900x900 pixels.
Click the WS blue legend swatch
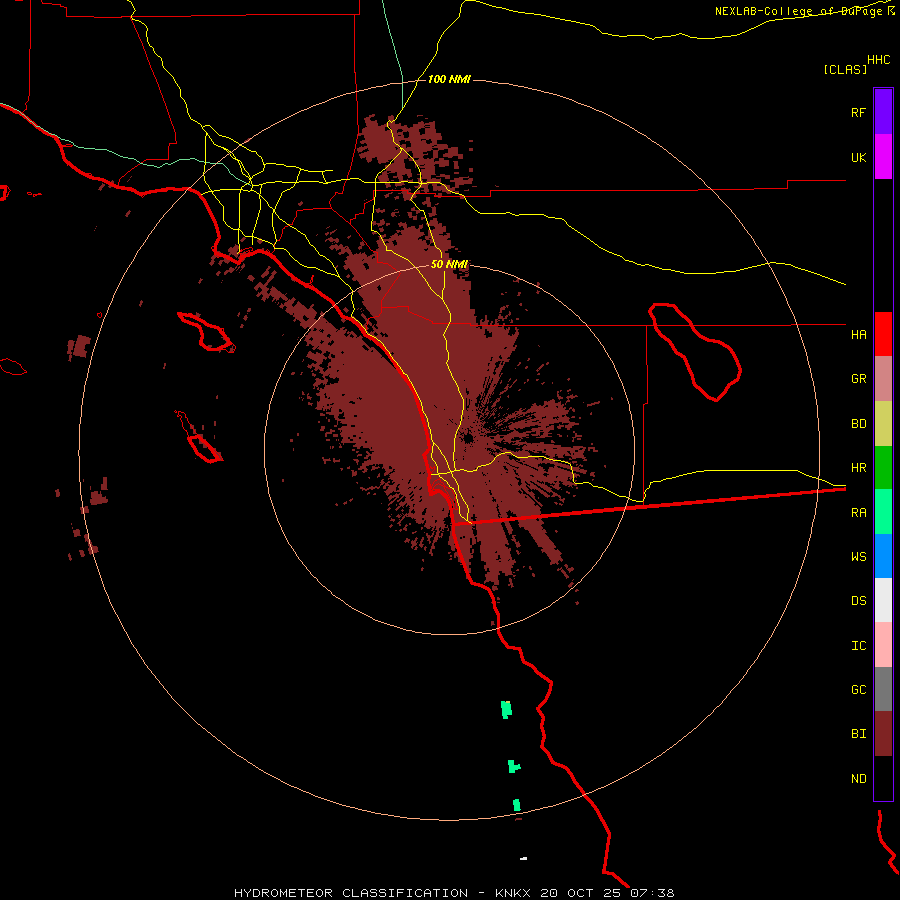click(x=883, y=556)
